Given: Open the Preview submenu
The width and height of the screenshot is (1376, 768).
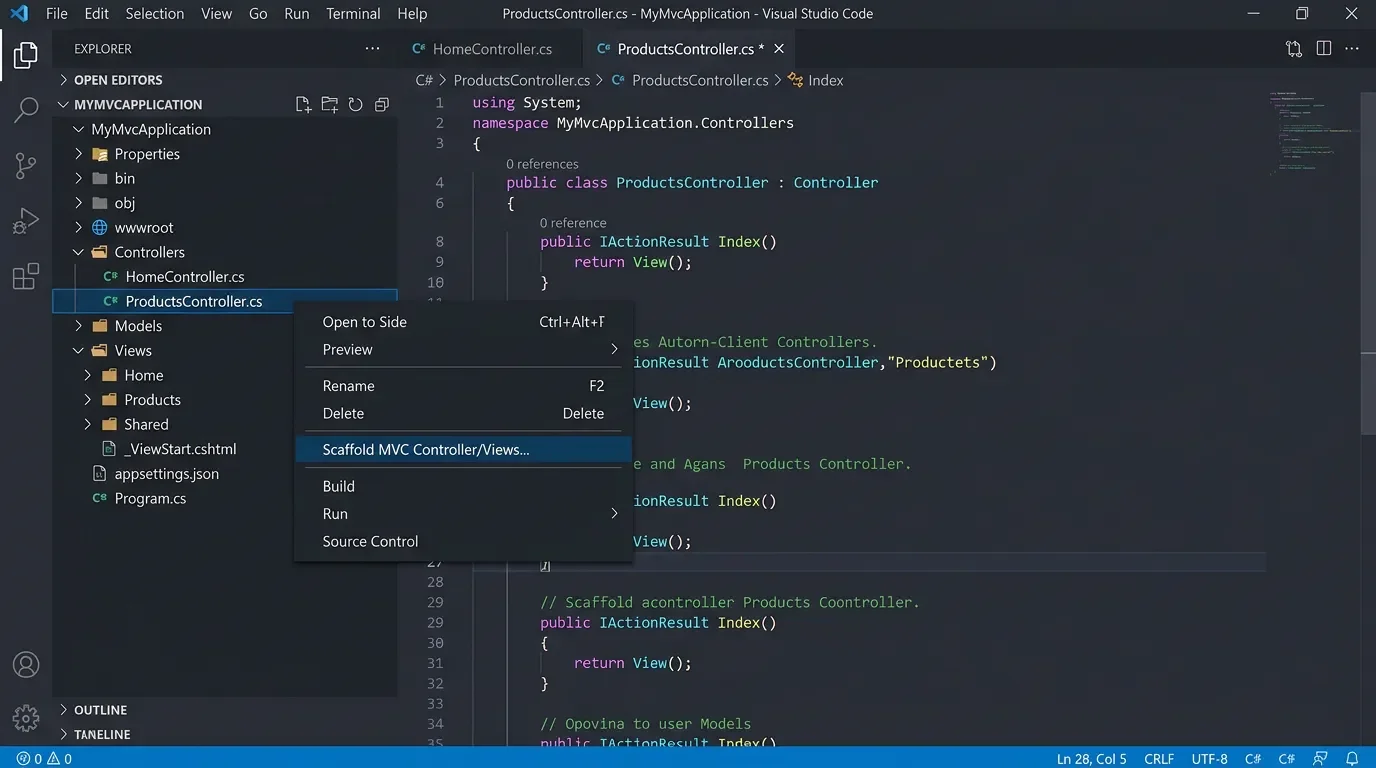Looking at the screenshot, I should (464, 349).
